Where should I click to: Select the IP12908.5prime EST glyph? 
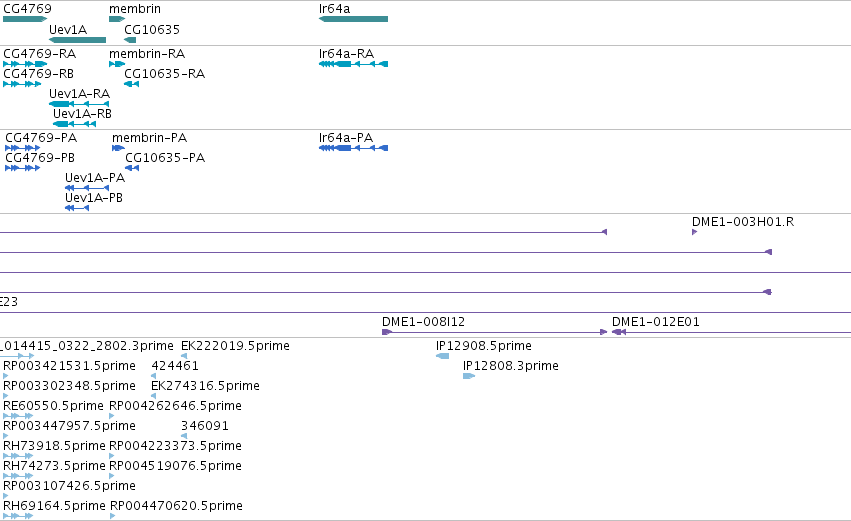pyautogui.click(x=442, y=356)
